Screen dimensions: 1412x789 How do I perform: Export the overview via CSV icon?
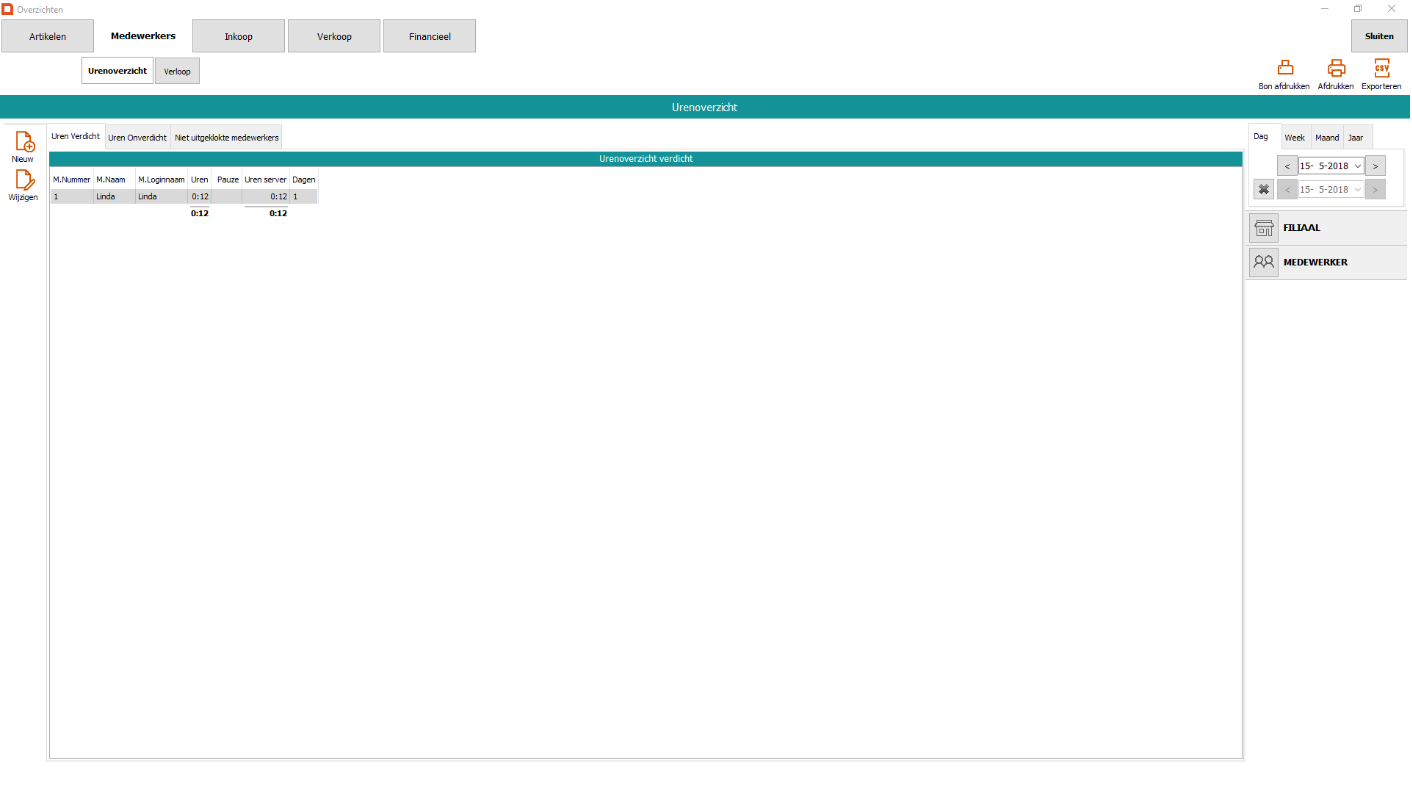[x=1381, y=68]
